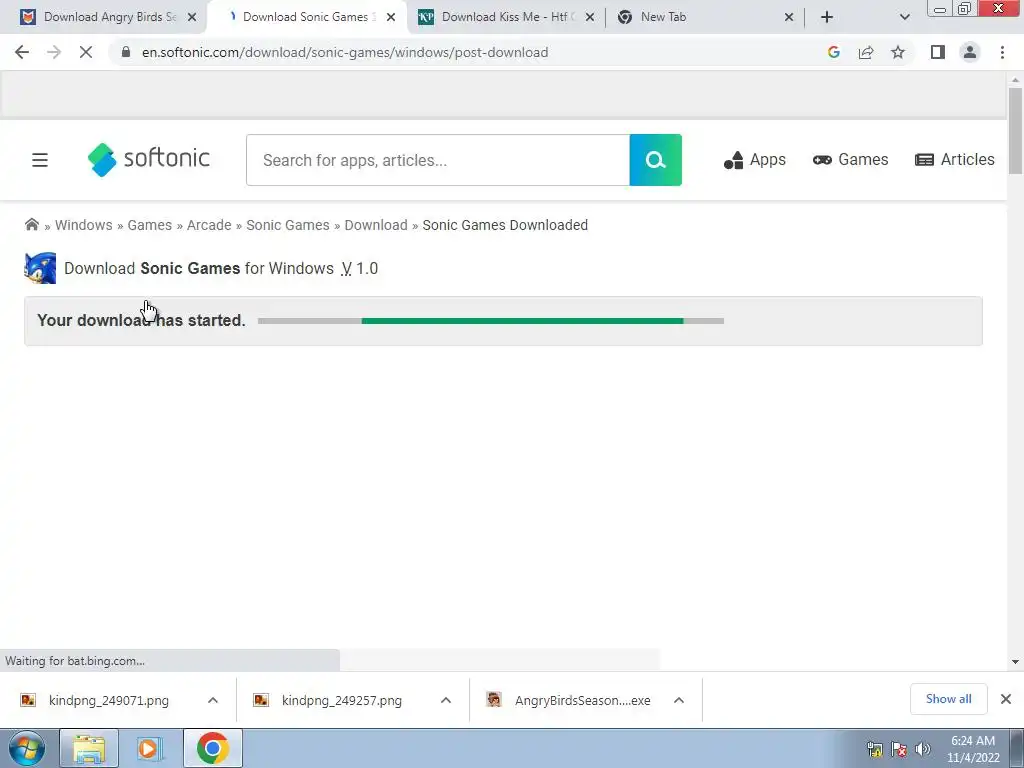Viewport: 1024px width, 768px height.
Task: Open a new browser tab
Action: [x=827, y=17]
